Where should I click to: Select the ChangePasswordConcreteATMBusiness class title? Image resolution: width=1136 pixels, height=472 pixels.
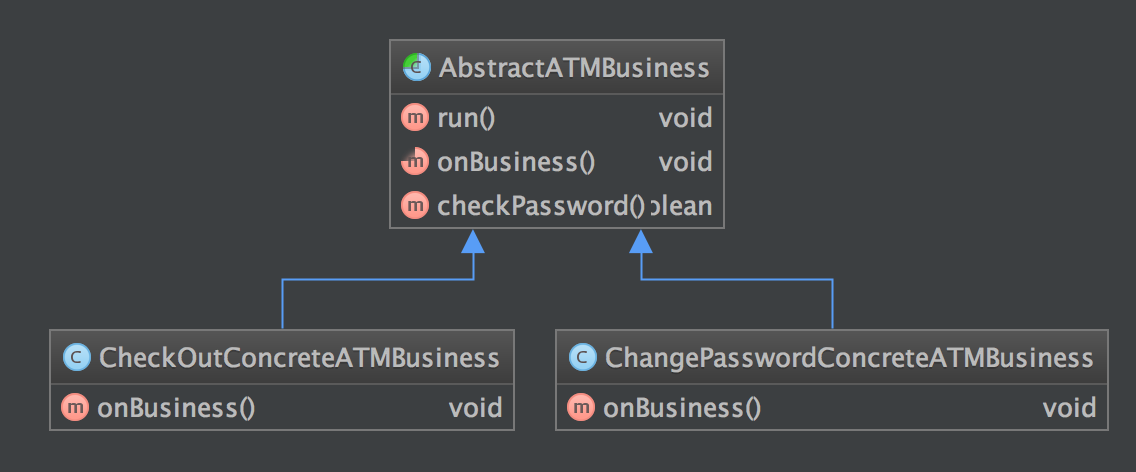coord(849,357)
